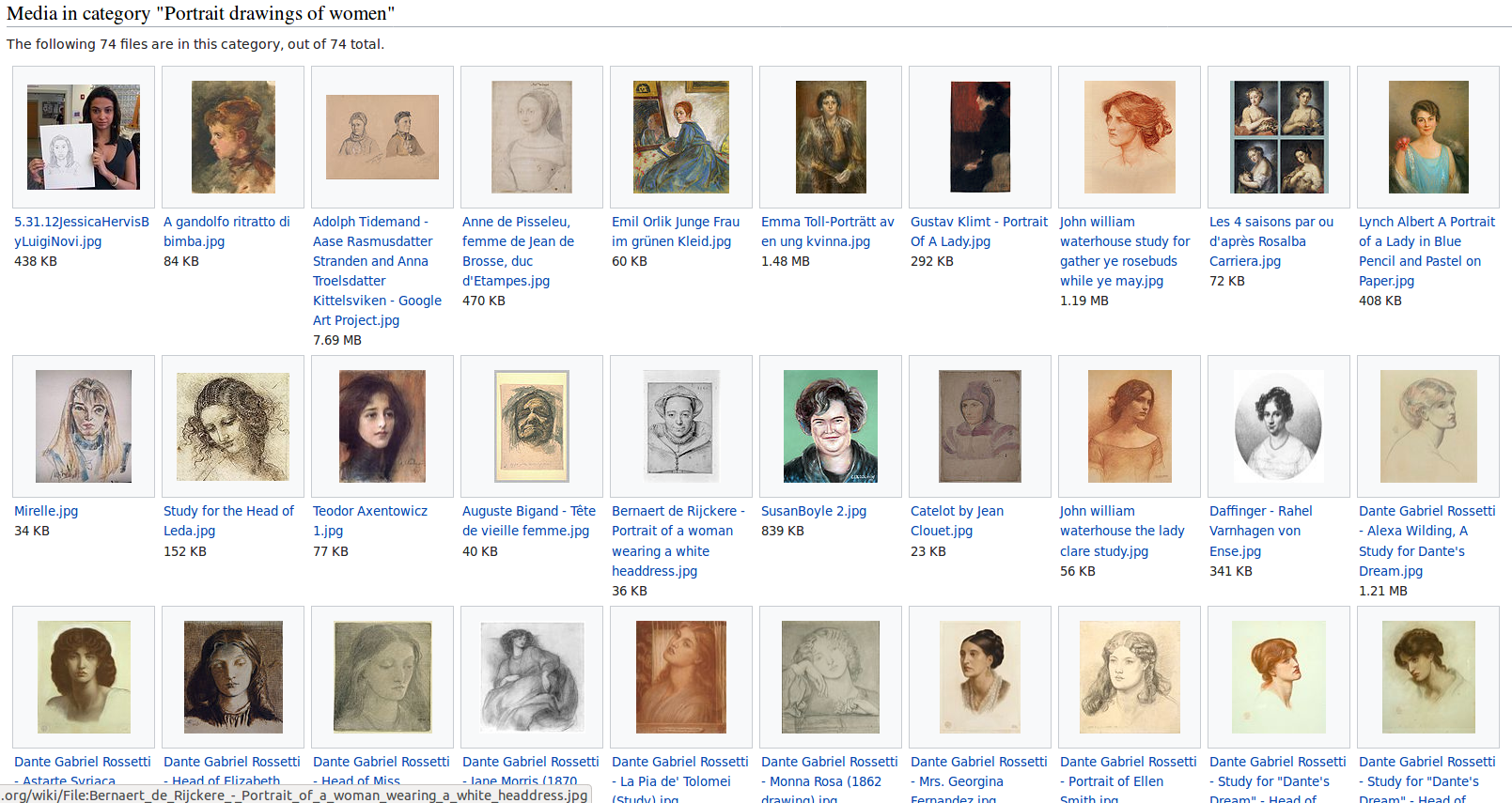Open Rossetti Mrs. Georgina Fernandez thumbnail

click(980, 677)
